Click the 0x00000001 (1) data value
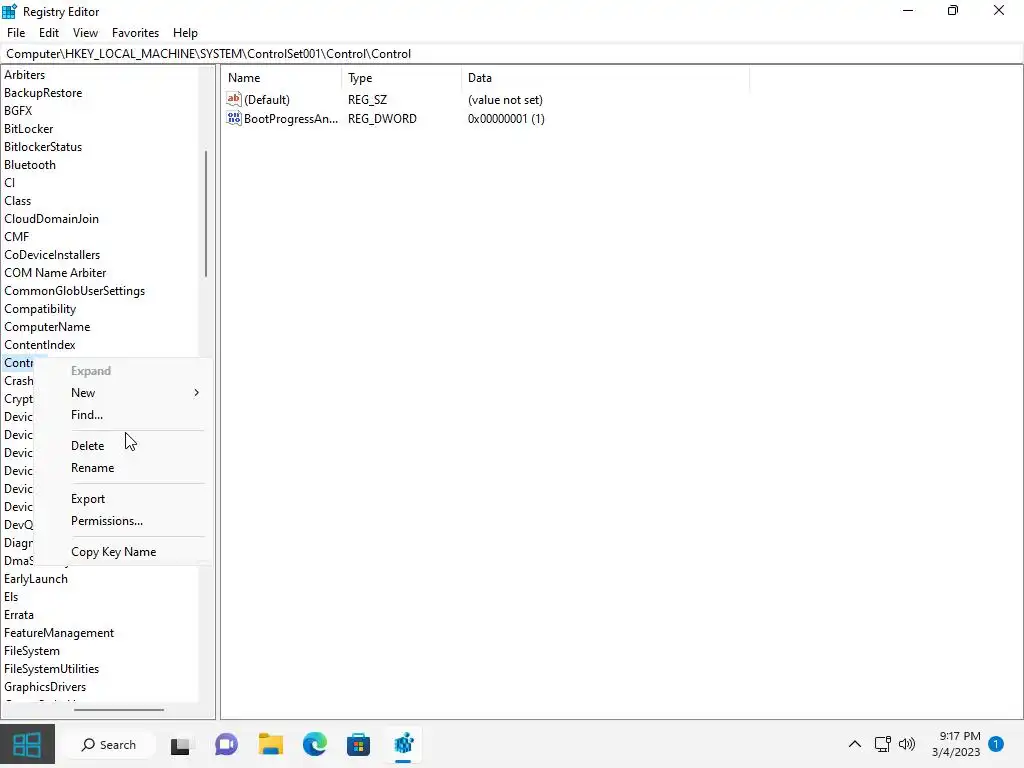 click(x=506, y=118)
